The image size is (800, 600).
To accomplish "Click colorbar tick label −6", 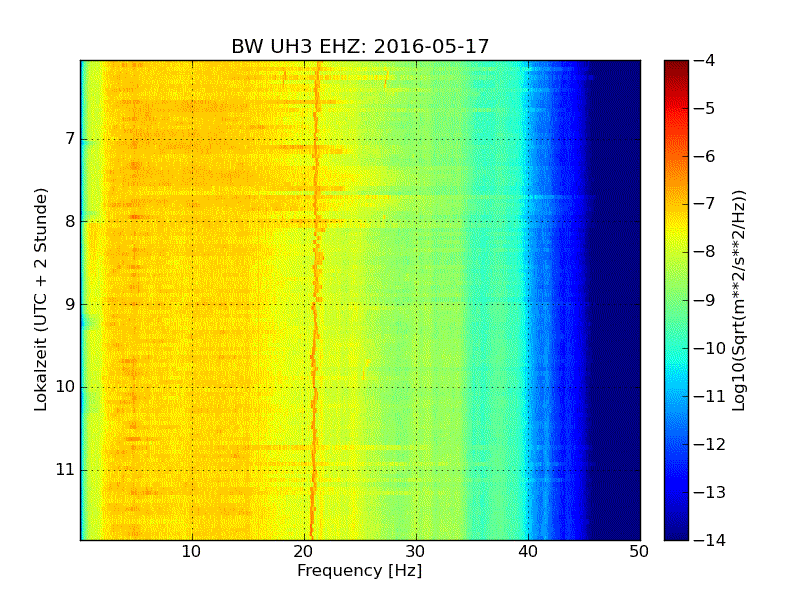I will [705, 156].
